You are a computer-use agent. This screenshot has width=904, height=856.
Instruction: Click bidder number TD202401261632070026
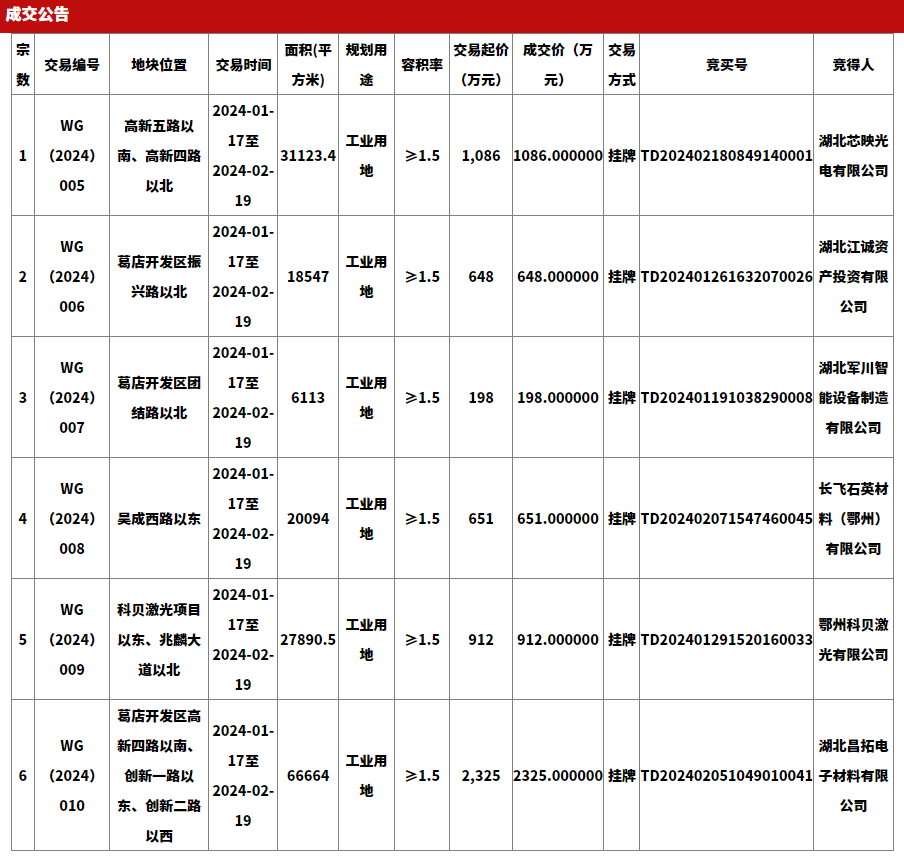point(726,277)
